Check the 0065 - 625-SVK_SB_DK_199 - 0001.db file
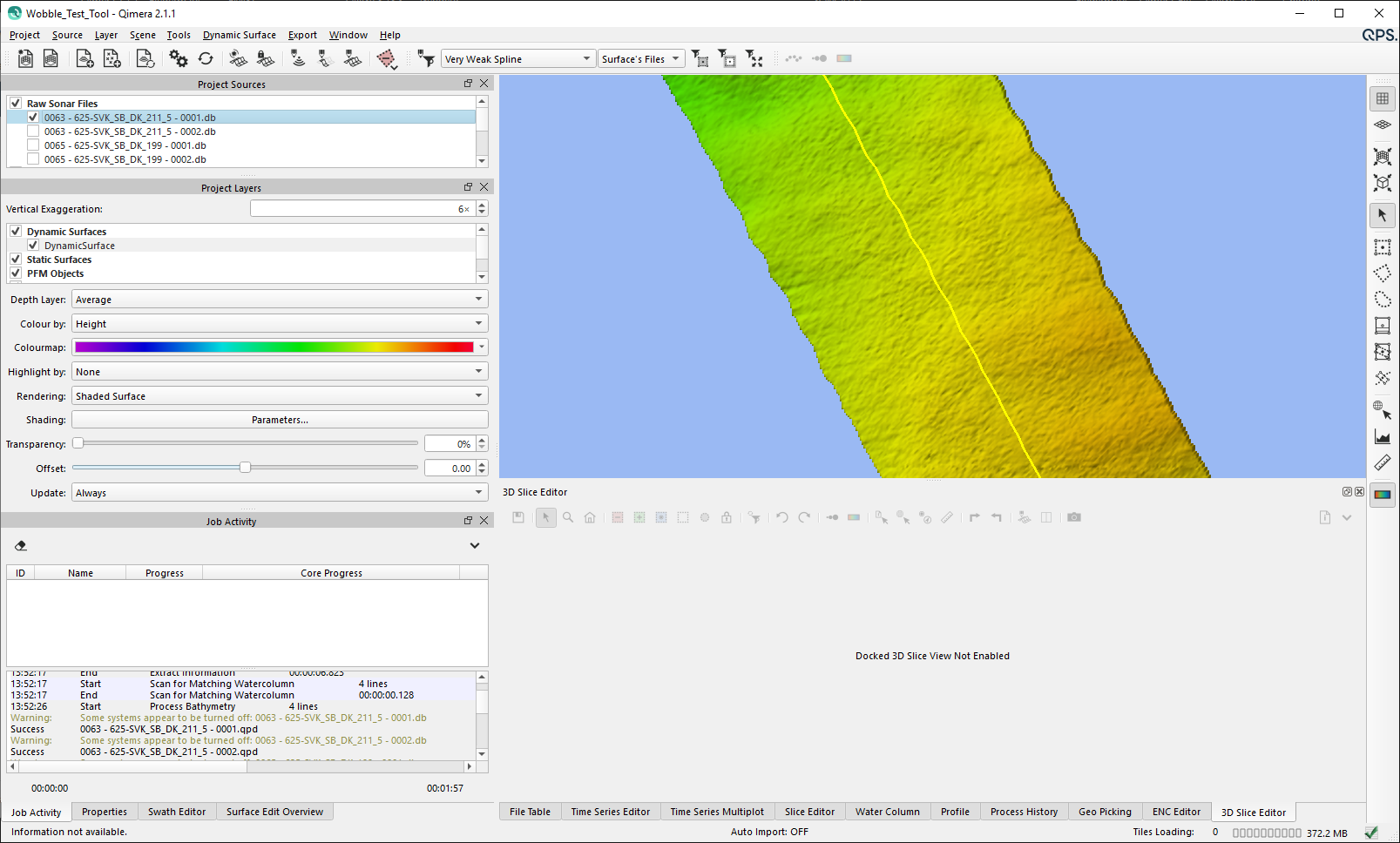Viewport: 1400px width, 843px height. (x=33, y=145)
